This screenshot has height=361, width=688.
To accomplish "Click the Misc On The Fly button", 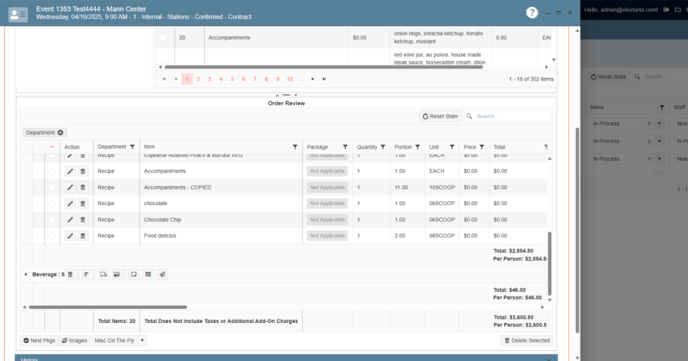I will pyautogui.click(x=115, y=340).
